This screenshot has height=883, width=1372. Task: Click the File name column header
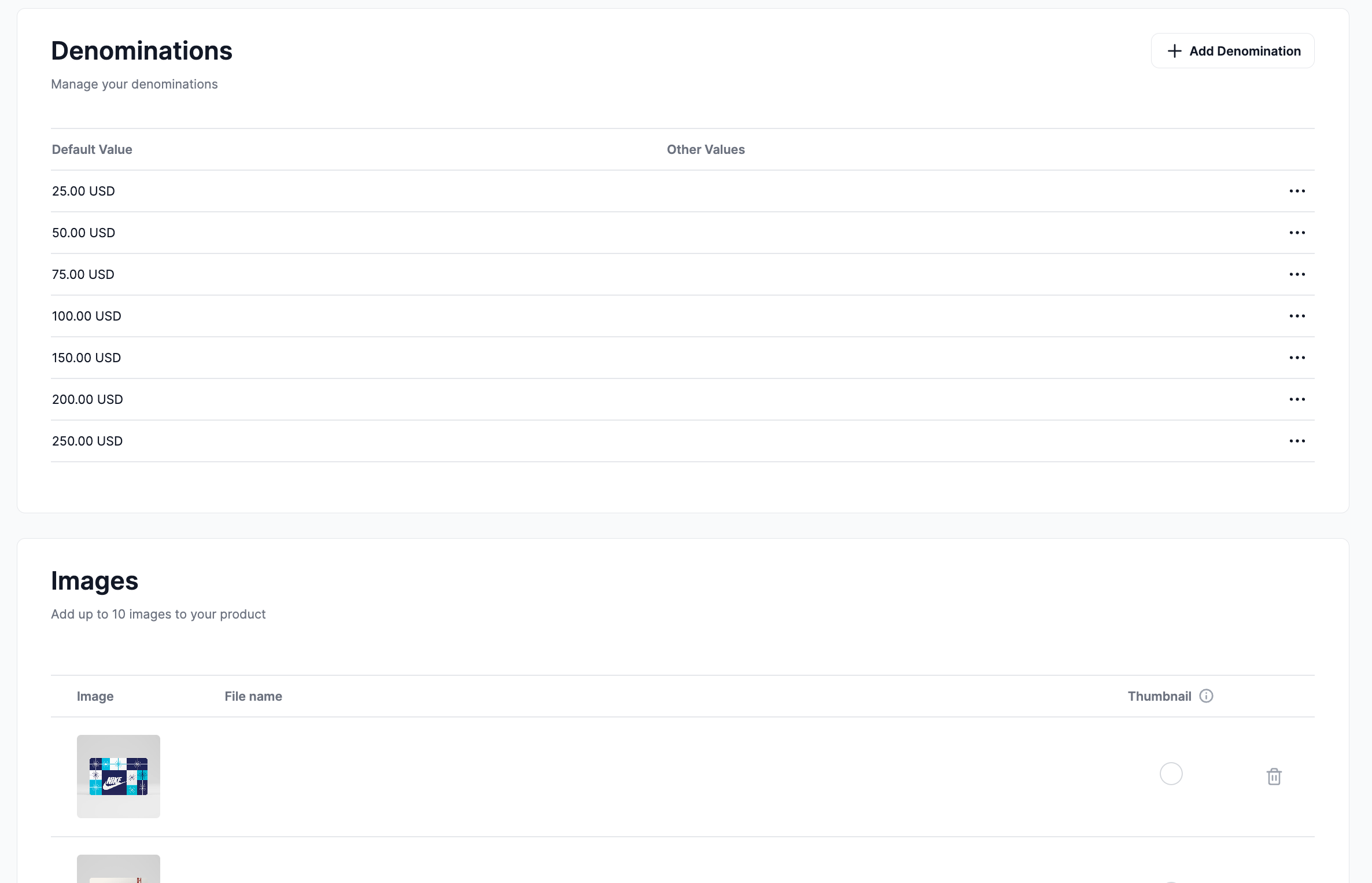(x=253, y=696)
